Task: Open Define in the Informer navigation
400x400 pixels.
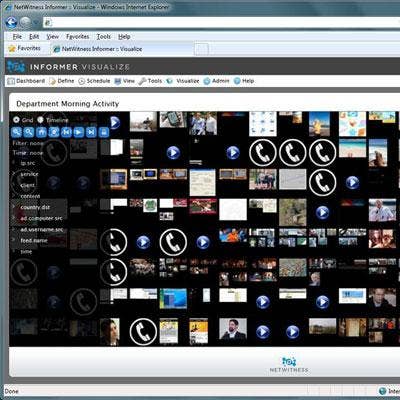Action: point(61,81)
